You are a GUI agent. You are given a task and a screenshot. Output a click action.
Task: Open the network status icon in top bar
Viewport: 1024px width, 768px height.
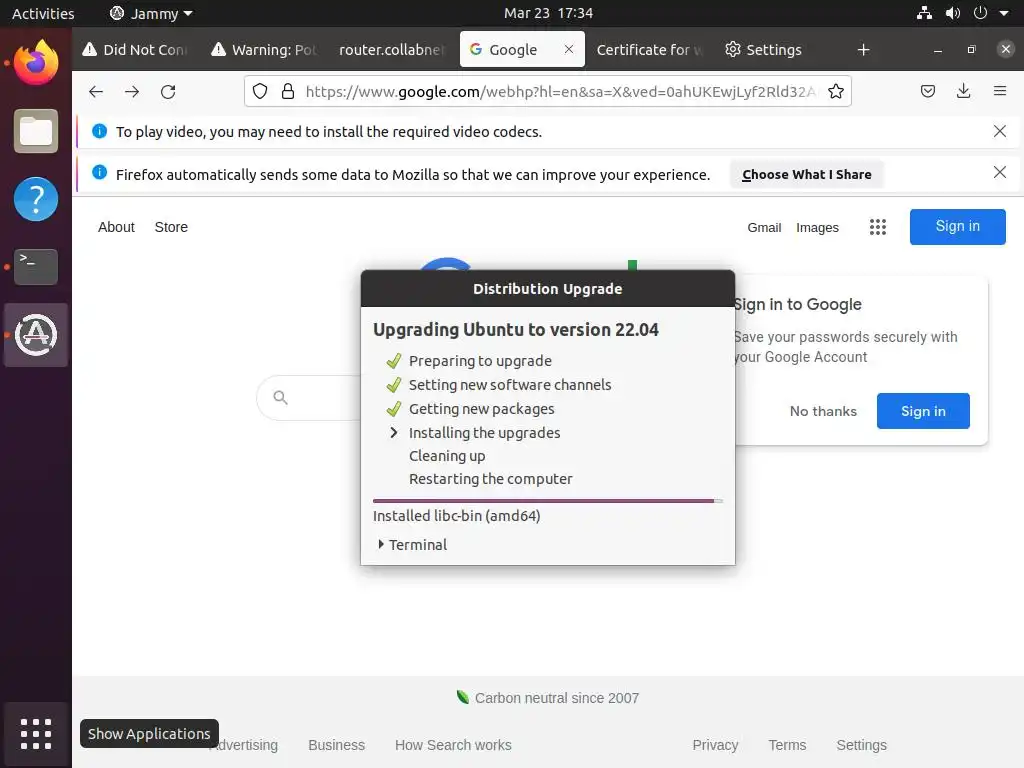(924, 13)
